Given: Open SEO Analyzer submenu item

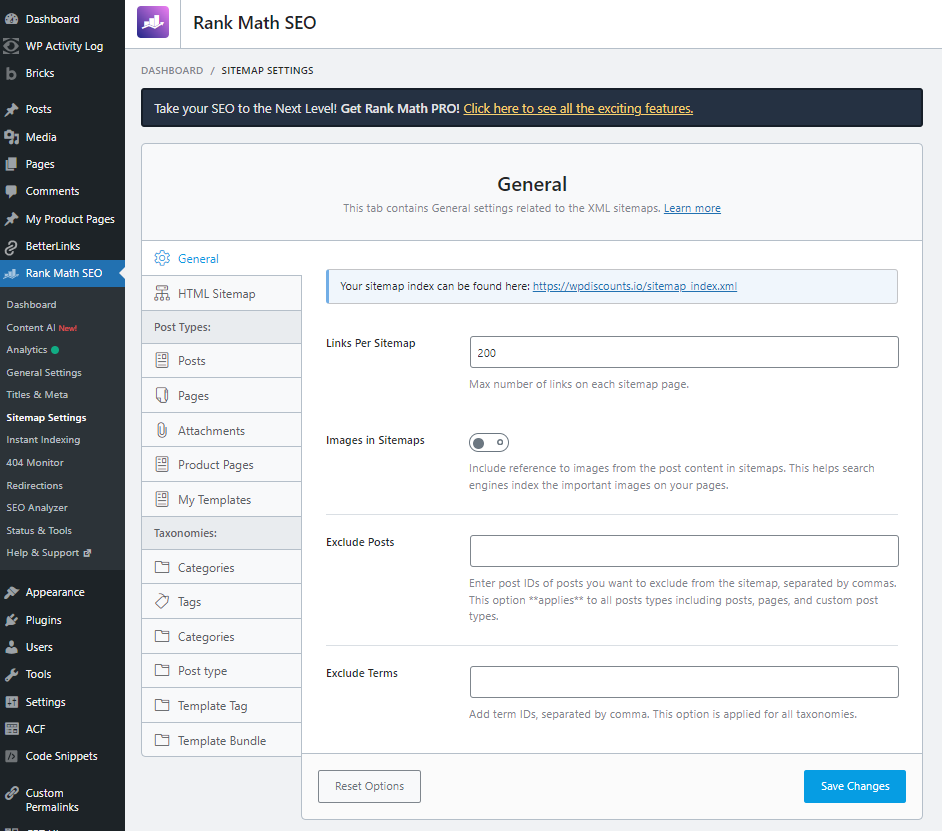Looking at the screenshot, I should [37, 508].
